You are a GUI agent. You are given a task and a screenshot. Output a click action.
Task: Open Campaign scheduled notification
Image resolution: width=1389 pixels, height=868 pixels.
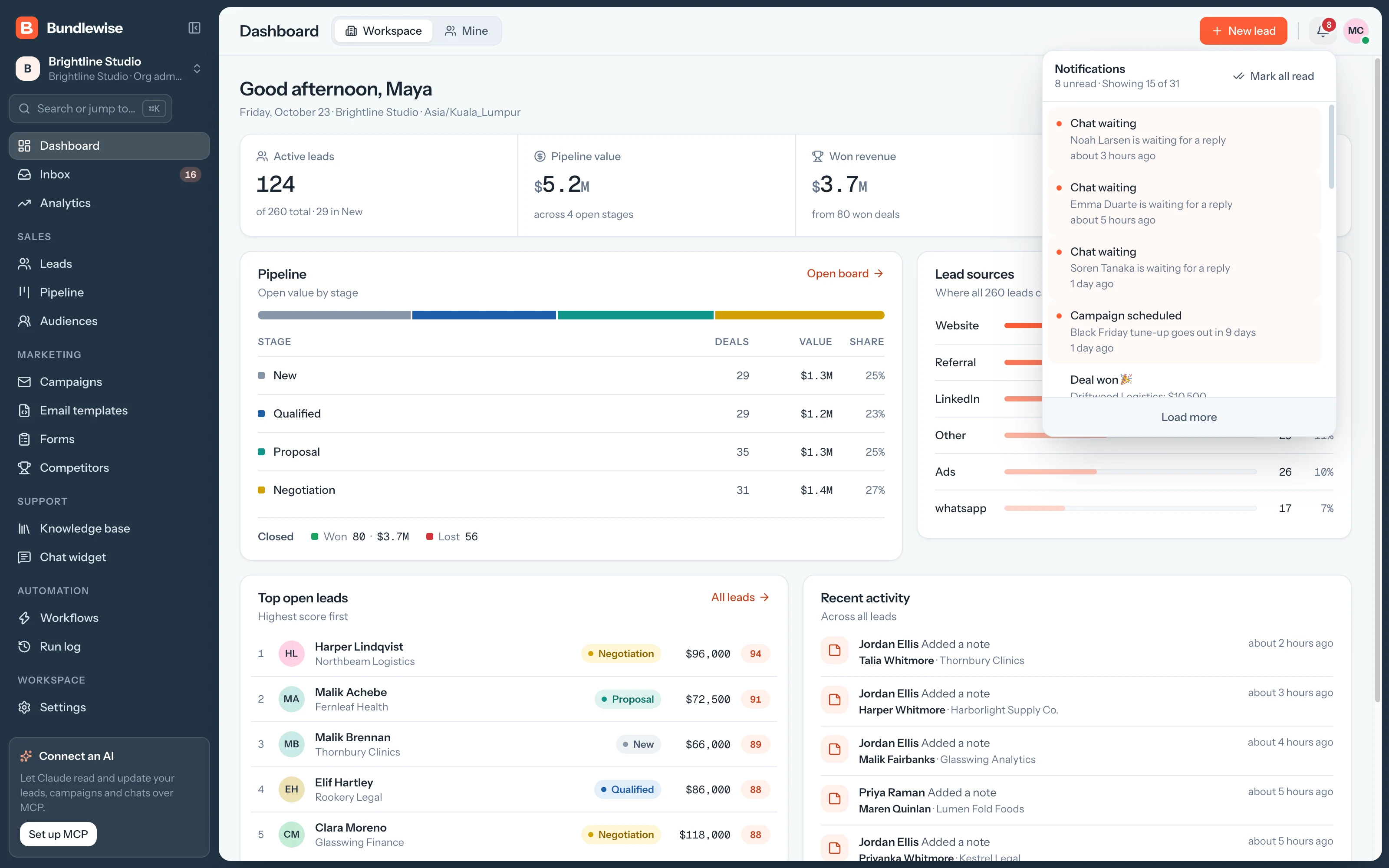1184,332
